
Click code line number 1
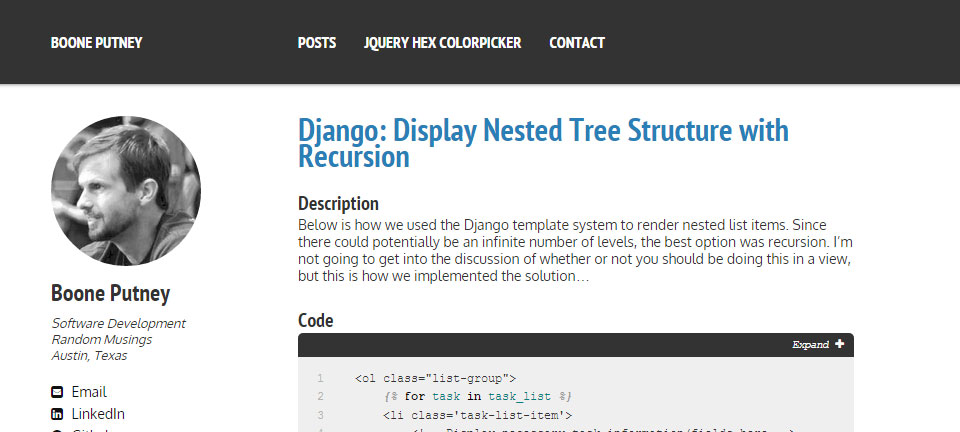(320, 379)
